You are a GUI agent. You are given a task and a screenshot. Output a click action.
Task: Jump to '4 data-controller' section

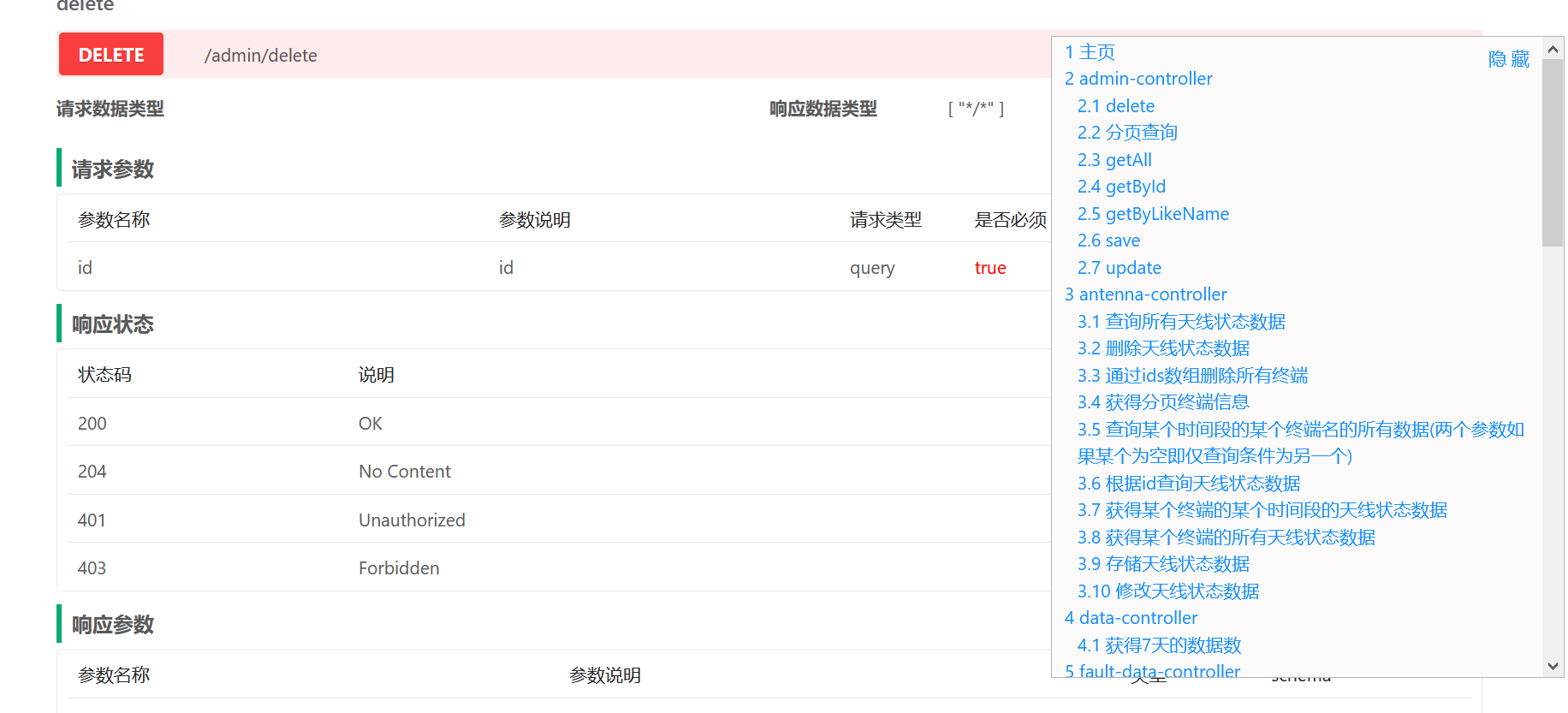(1131, 618)
